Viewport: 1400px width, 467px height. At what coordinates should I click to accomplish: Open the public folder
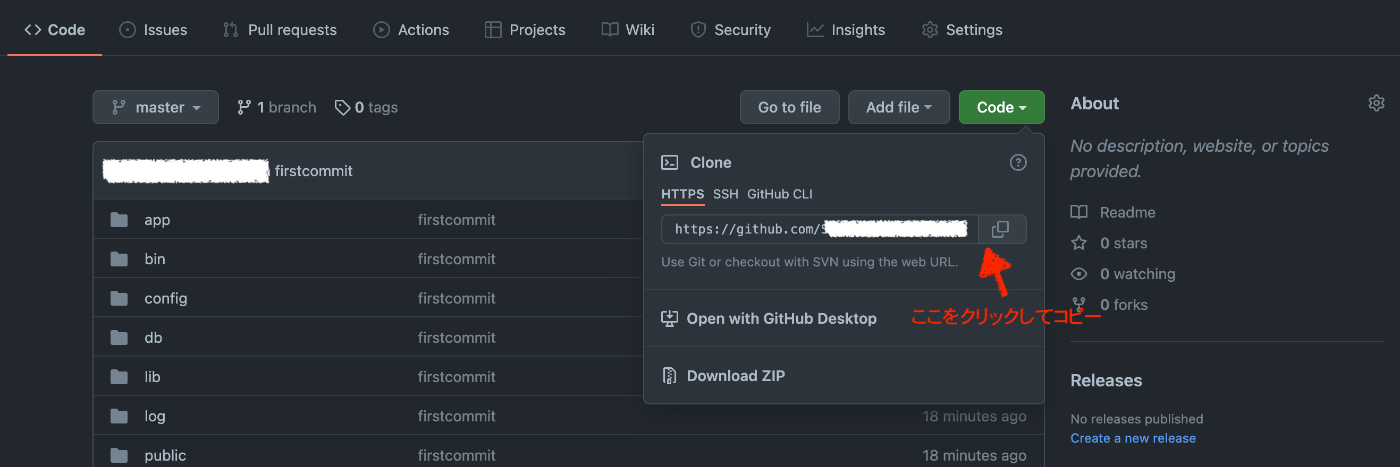click(165, 455)
